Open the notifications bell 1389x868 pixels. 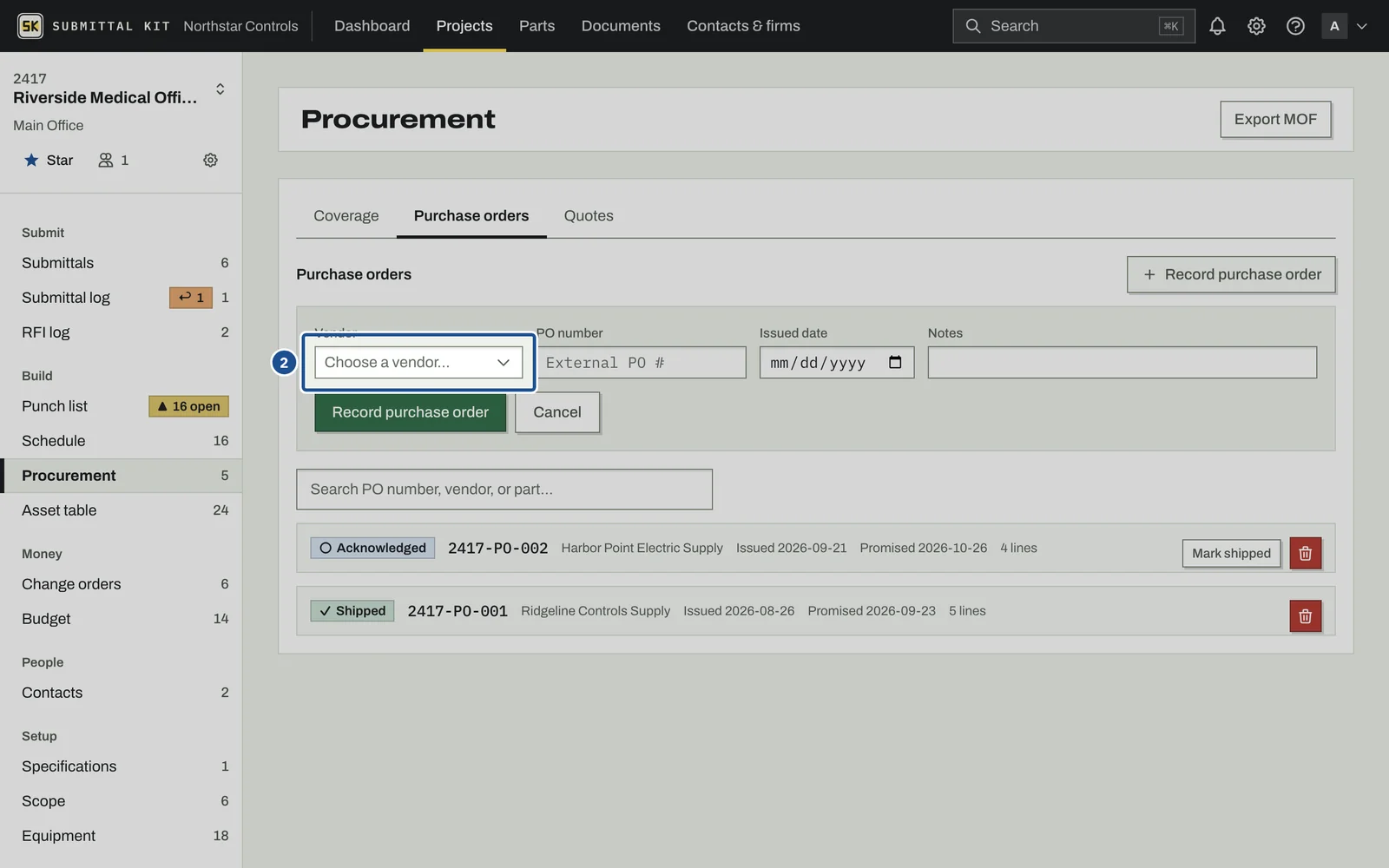(1217, 26)
